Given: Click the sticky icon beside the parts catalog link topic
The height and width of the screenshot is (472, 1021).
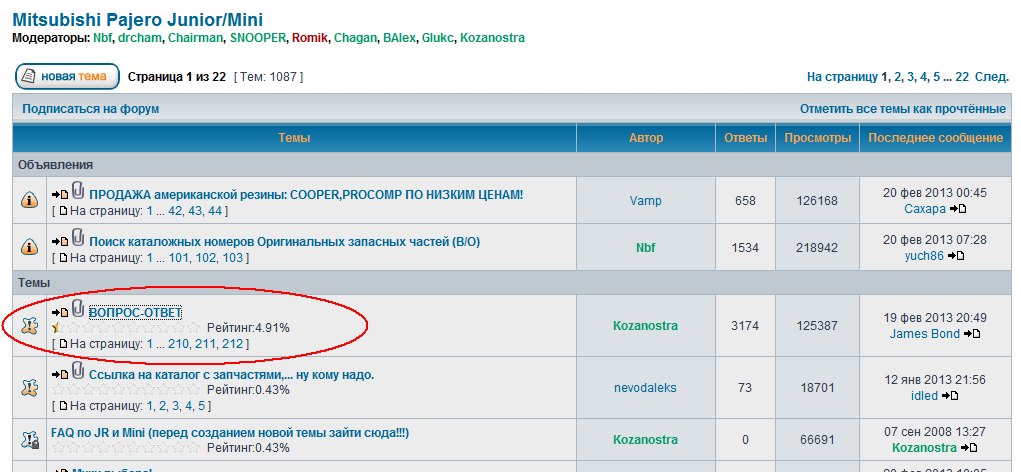Looking at the screenshot, I should (x=29, y=388).
